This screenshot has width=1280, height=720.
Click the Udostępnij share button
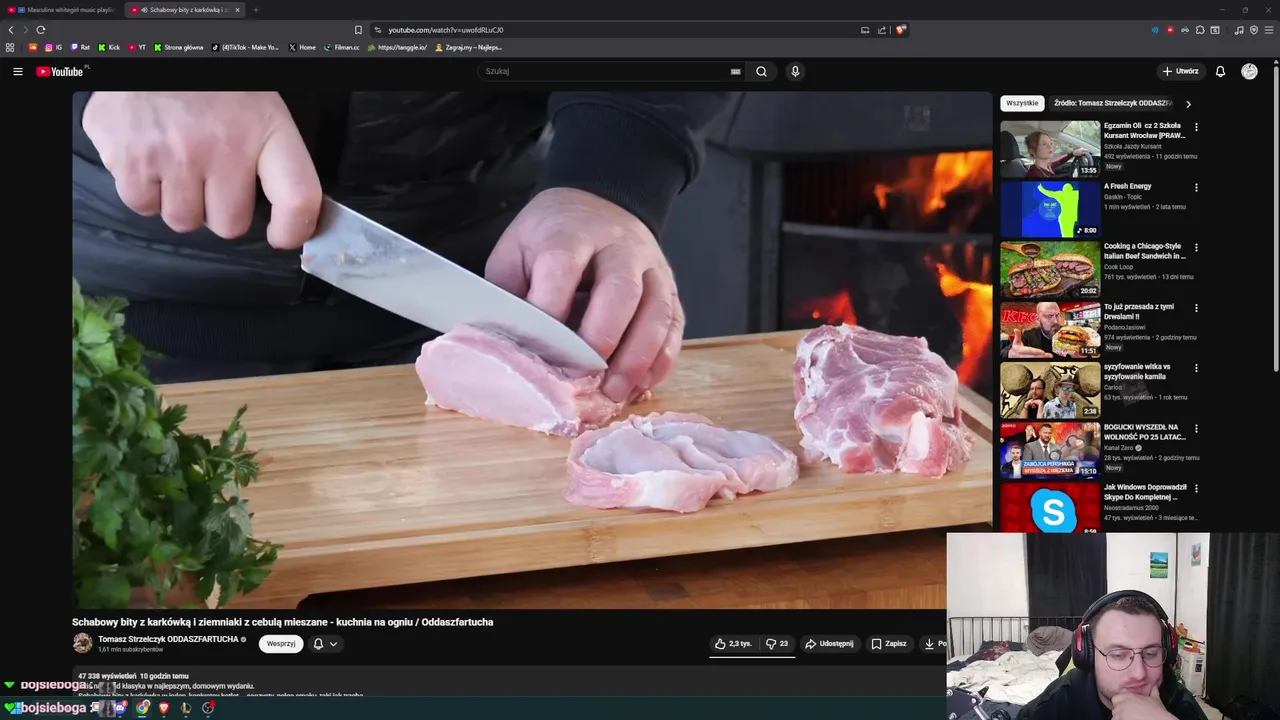point(829,644)
